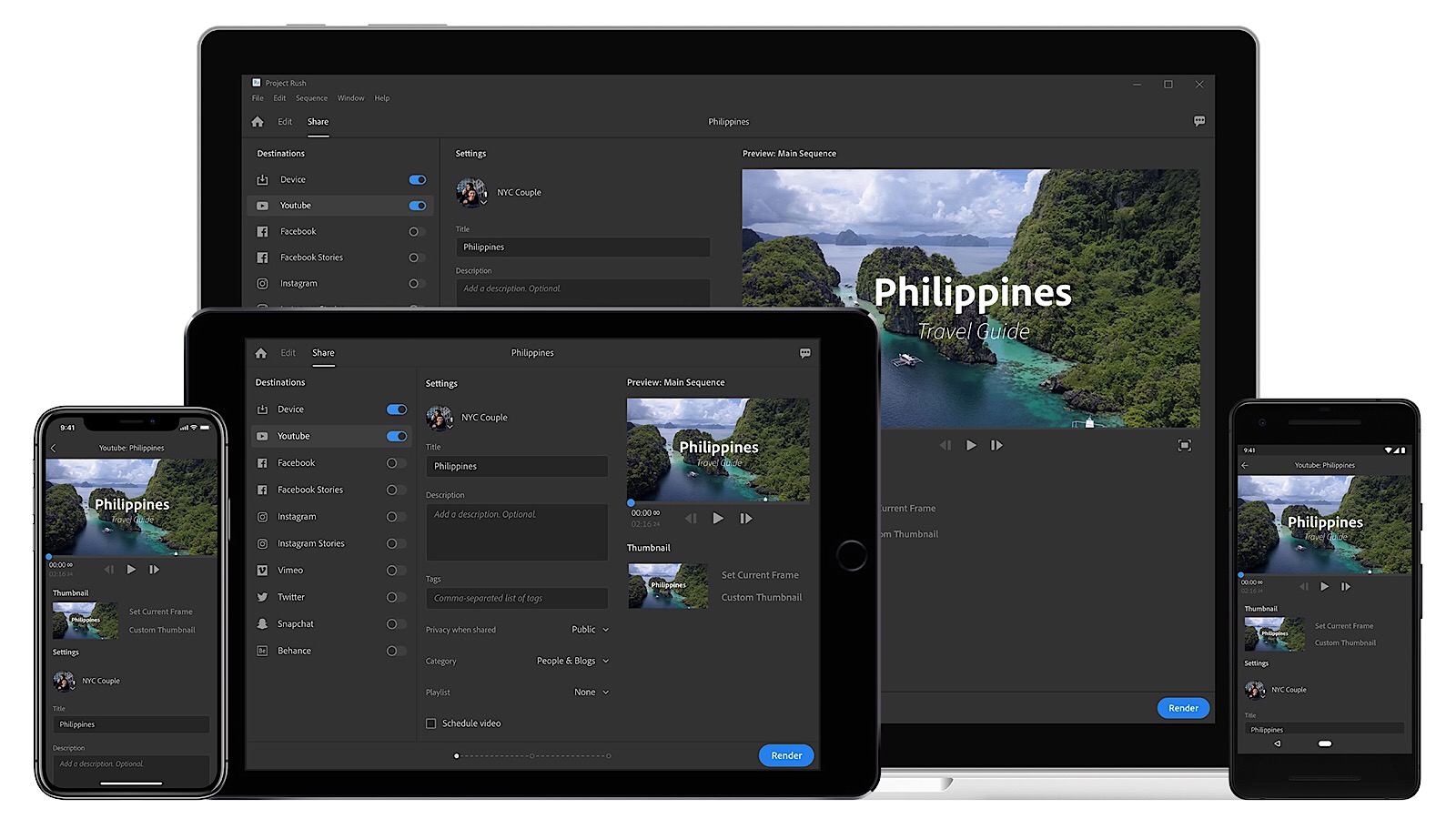This screenshot has height=819, width=1456.
Task: Play the preview on the iPhone
Action: coord(131,569)
